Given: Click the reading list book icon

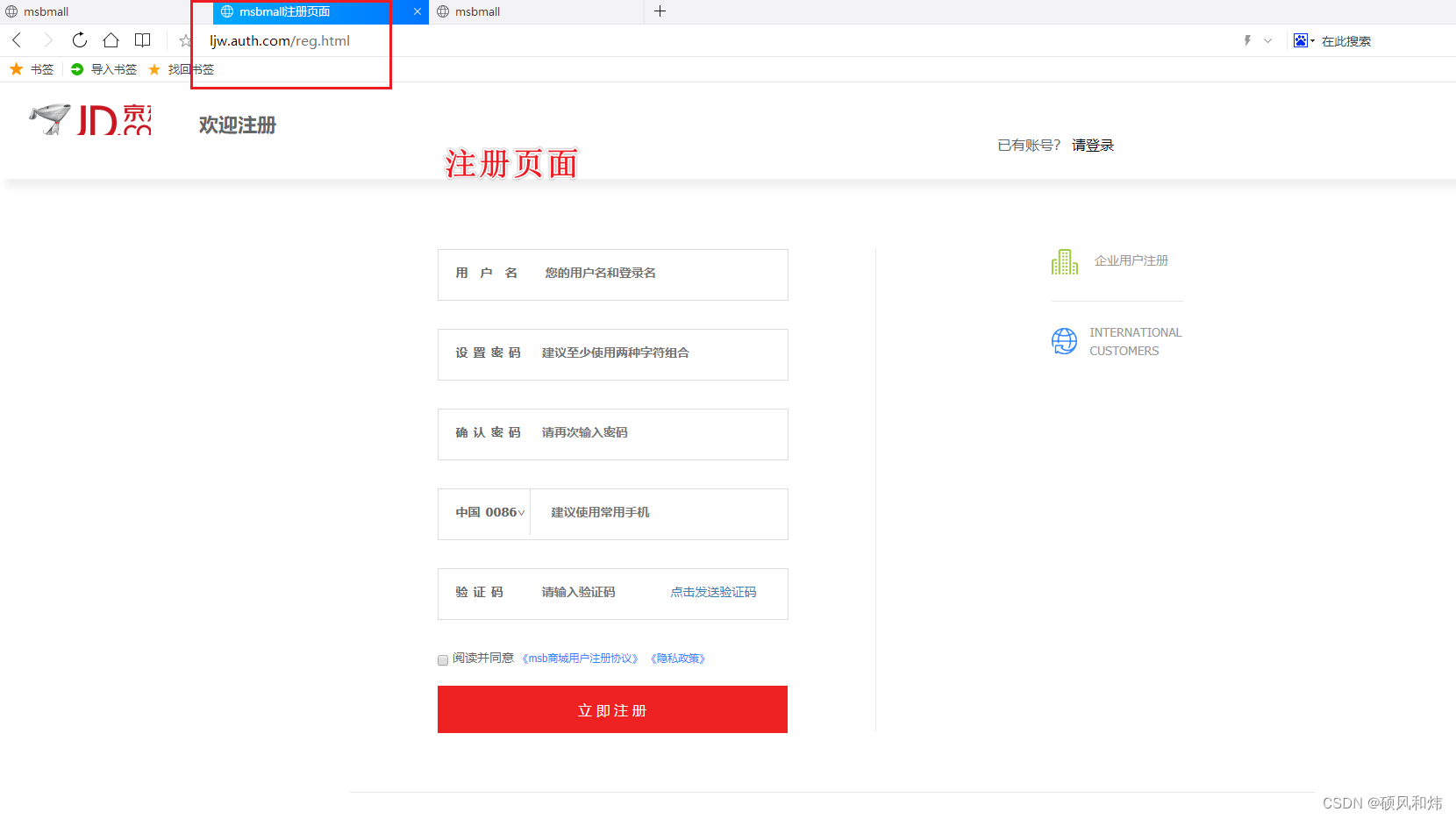Looking at the screenshot, I should tap(142, 40).
